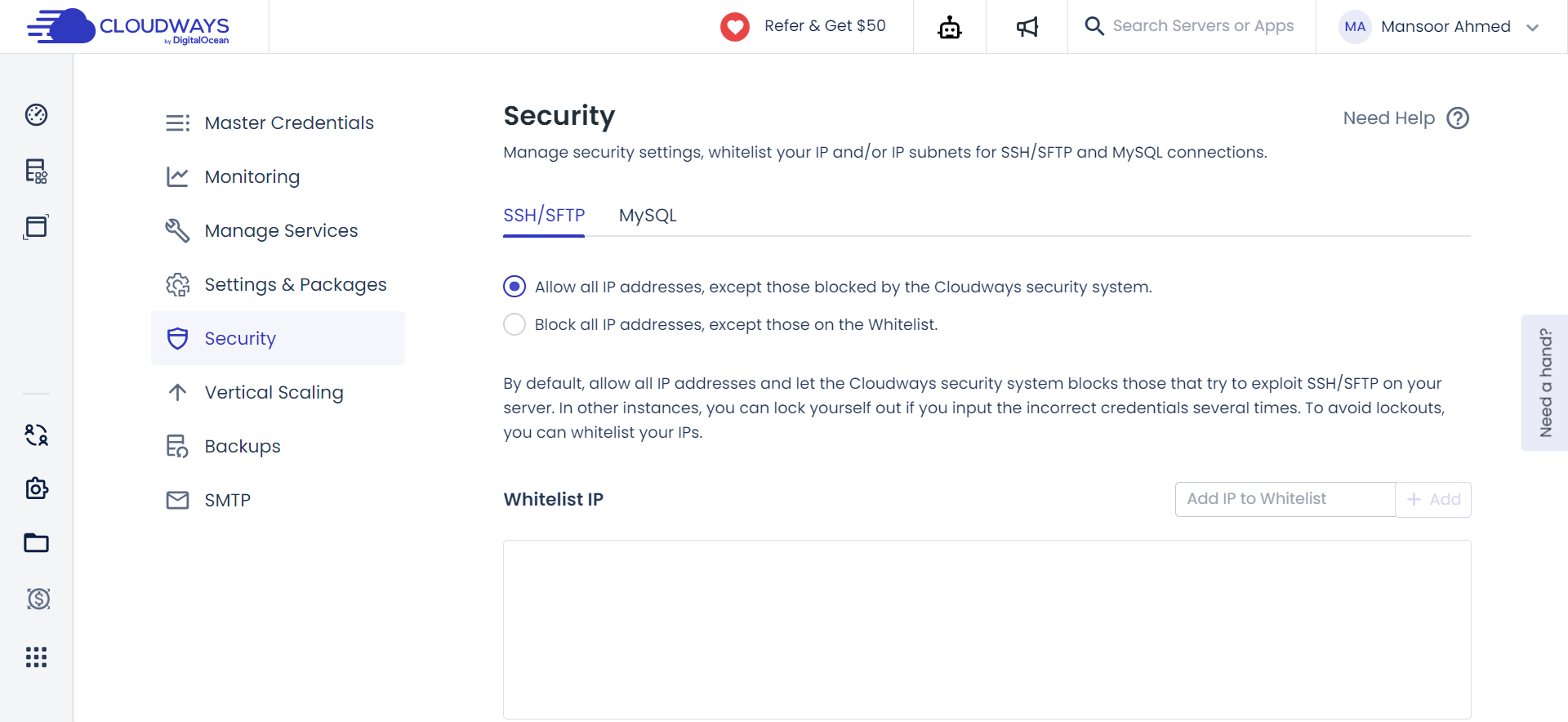Open the Servers list from the sidebar

click(36, 172)
